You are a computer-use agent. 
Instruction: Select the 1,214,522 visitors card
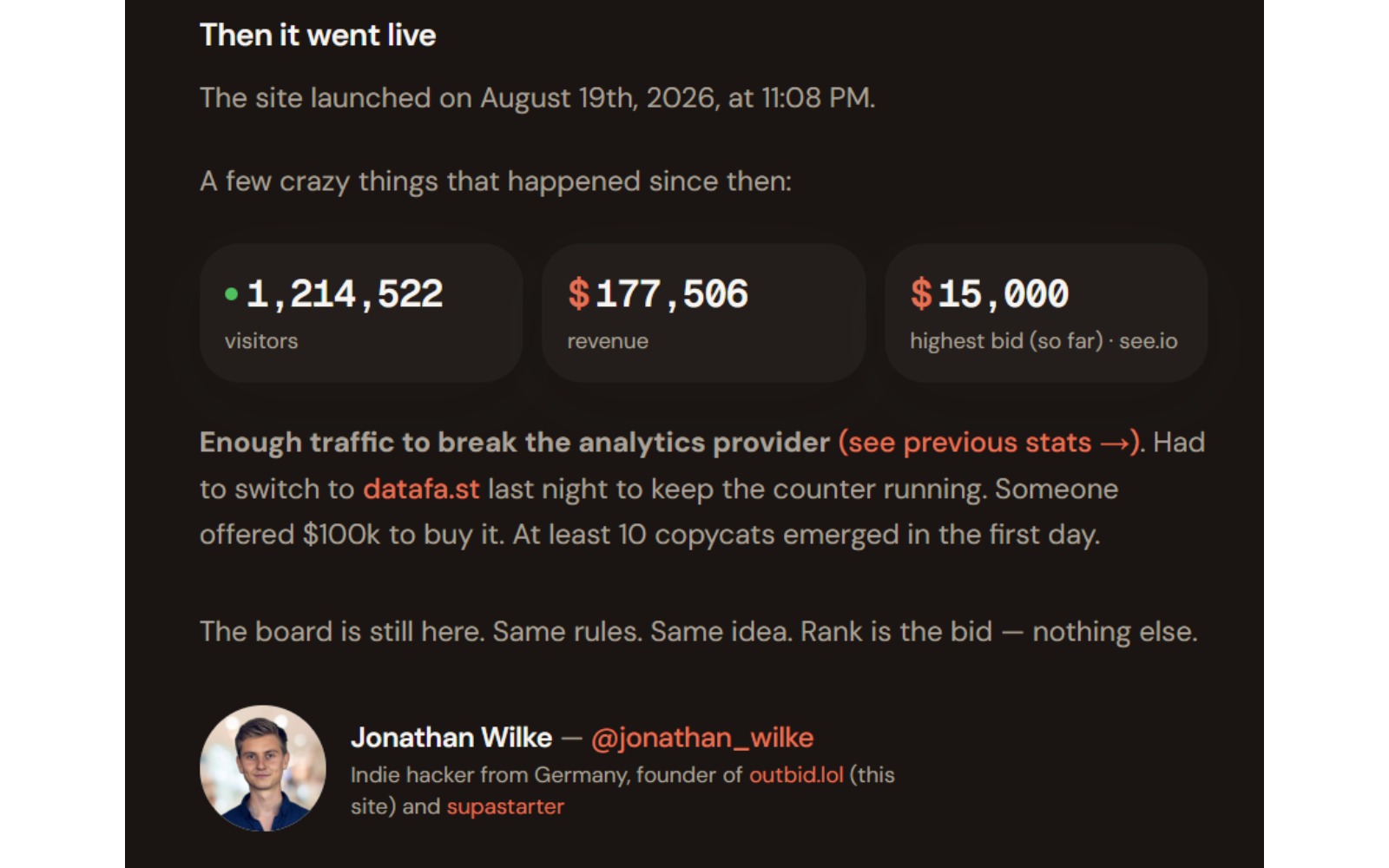click(x=361, y=313)
